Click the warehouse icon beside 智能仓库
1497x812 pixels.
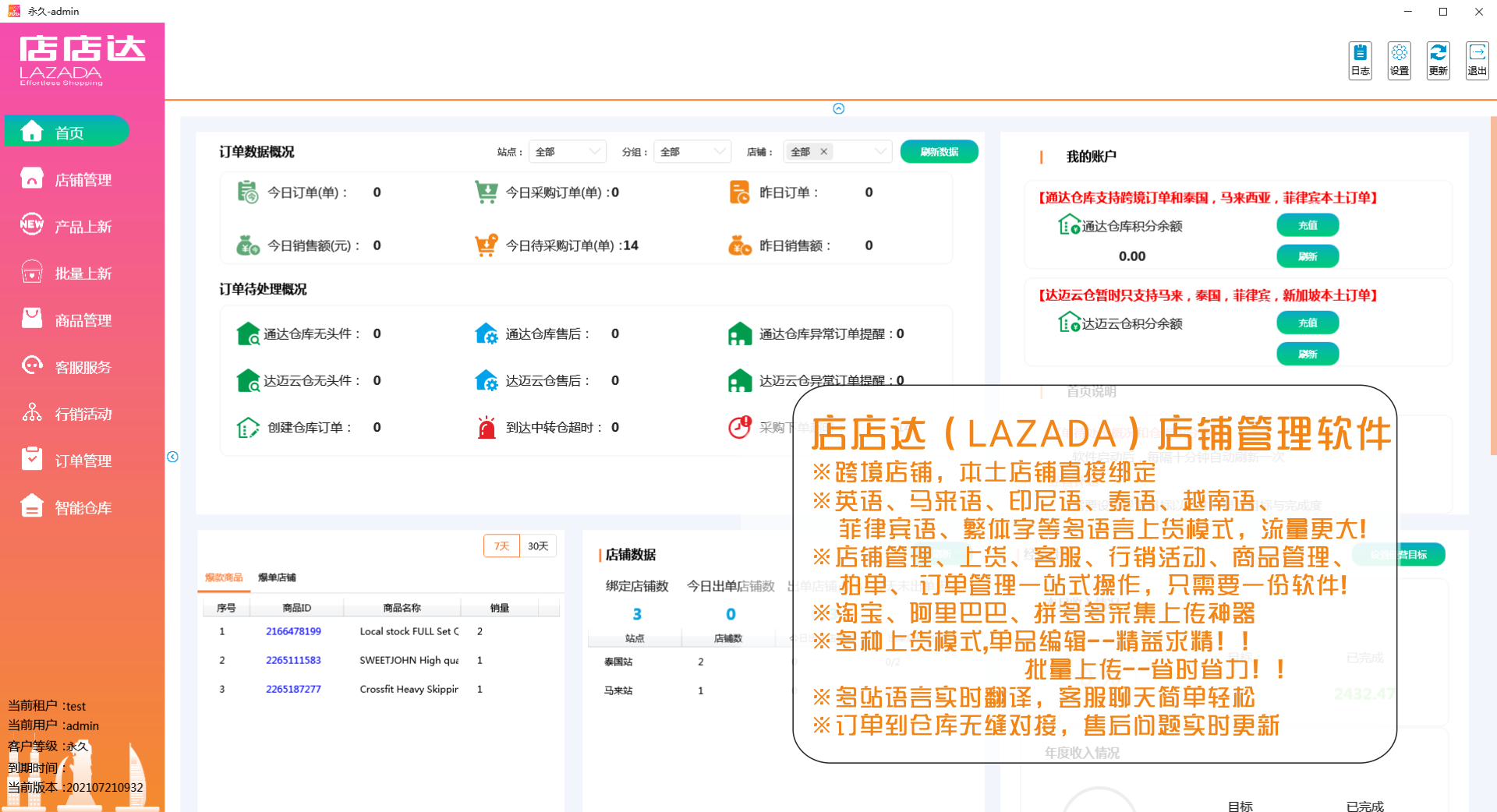(31, 506)
